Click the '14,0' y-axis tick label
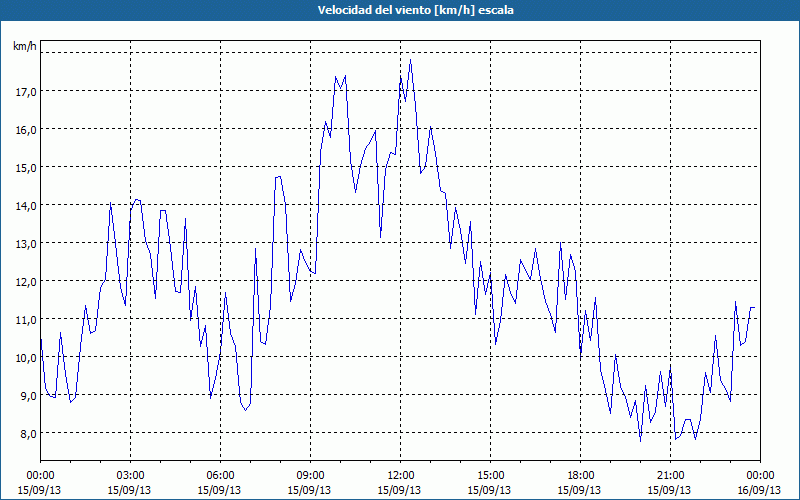Image resolution: width=800 pixels, height=500 pixels. pyautogui.click(x=26, y=206)
